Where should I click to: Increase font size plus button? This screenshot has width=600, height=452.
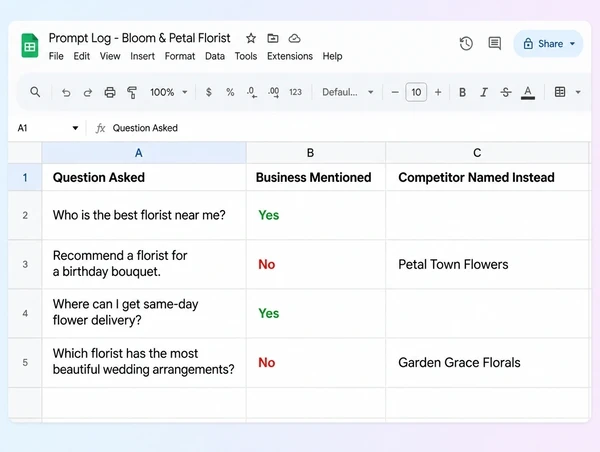[x=438, y=92]
